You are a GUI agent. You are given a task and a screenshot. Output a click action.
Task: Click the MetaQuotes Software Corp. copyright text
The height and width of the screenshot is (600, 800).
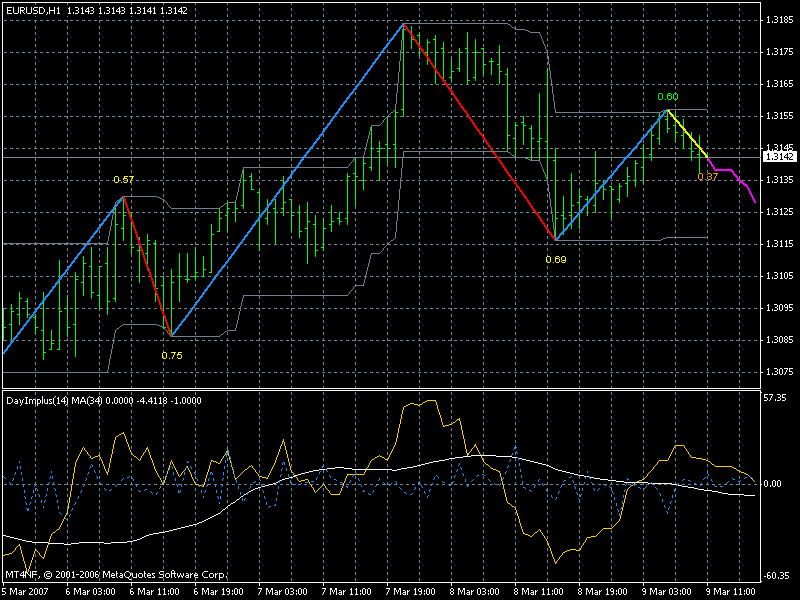coord(164,575)
